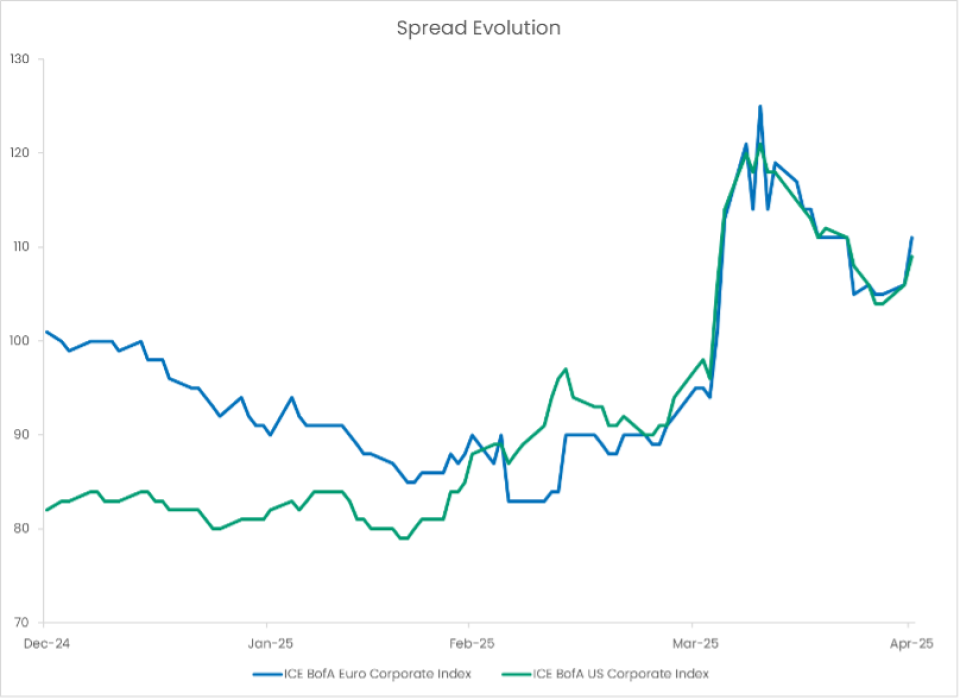Click the blue line's highest peak at 125
This screenshot has width=960, height=700.
(x=760, y=106)
